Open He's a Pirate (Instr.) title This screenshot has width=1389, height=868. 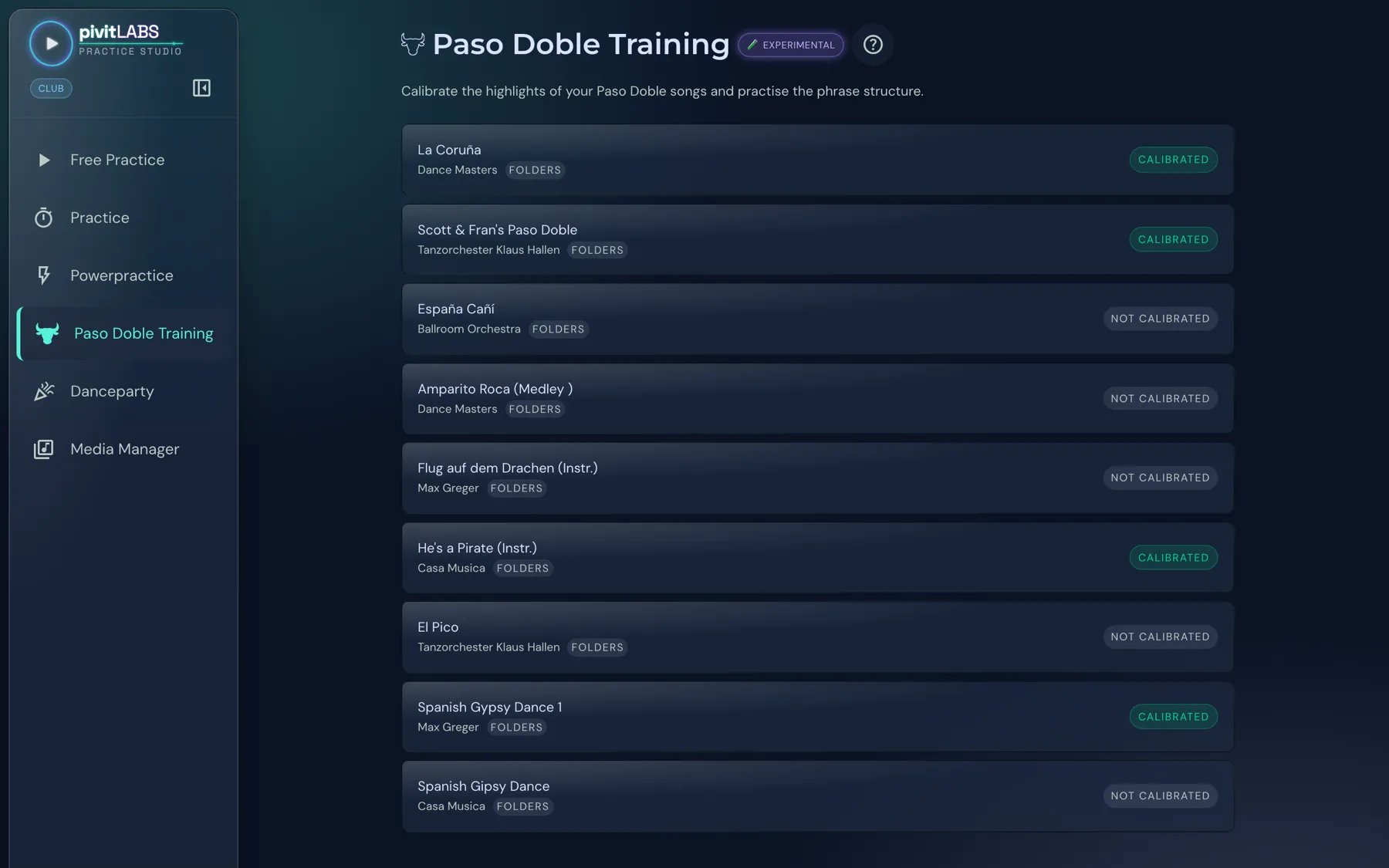[477, 548]
